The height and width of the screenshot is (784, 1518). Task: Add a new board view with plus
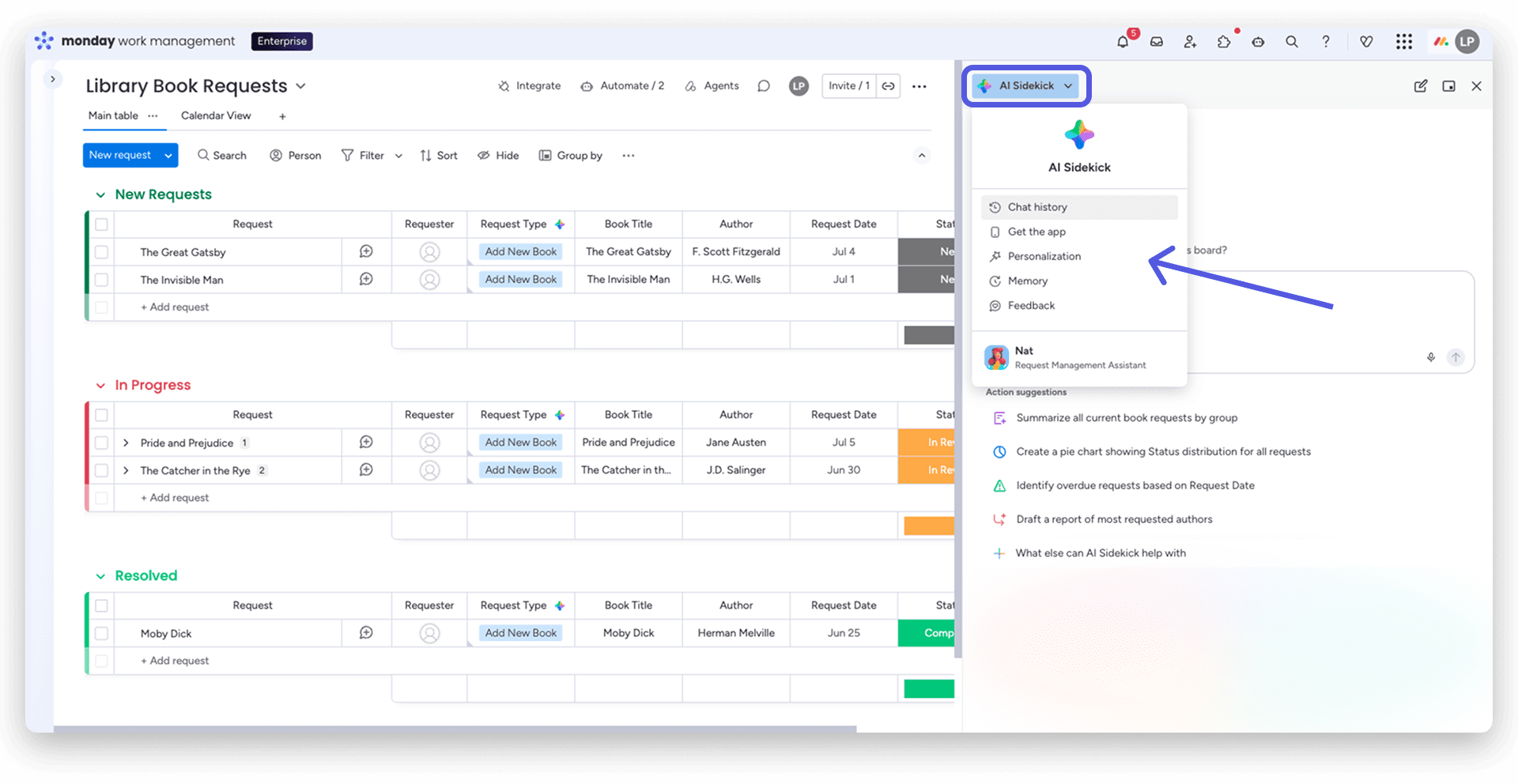(x=282, y=116)
